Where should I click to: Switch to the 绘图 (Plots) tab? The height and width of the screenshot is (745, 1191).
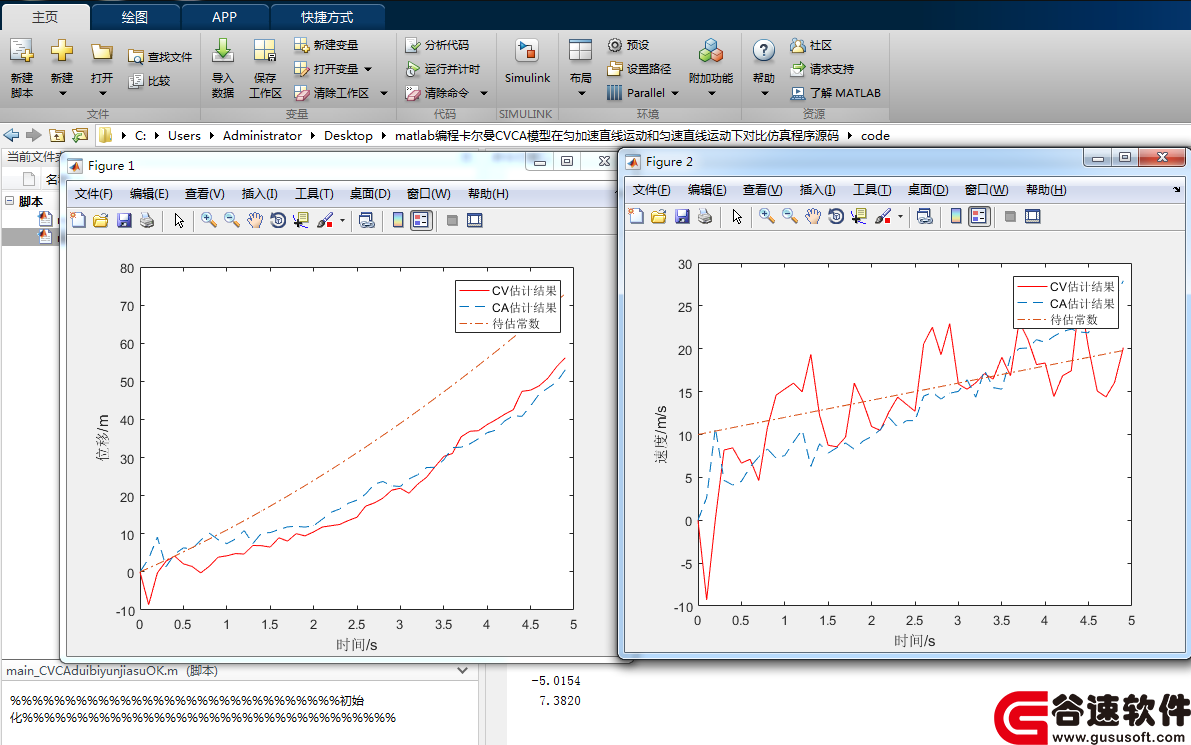tap(134, 17)
